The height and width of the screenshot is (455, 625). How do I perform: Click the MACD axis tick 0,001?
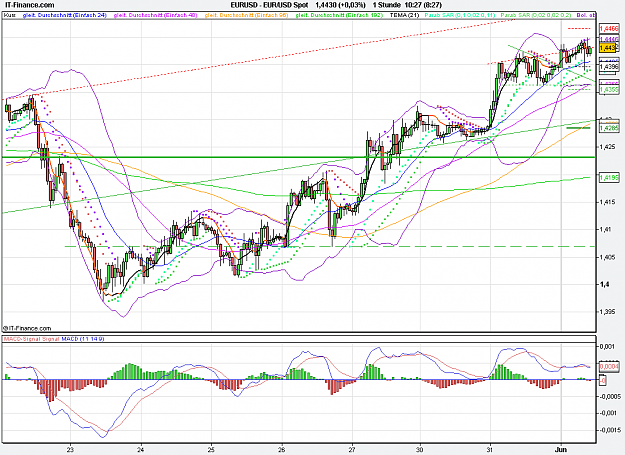607,346
